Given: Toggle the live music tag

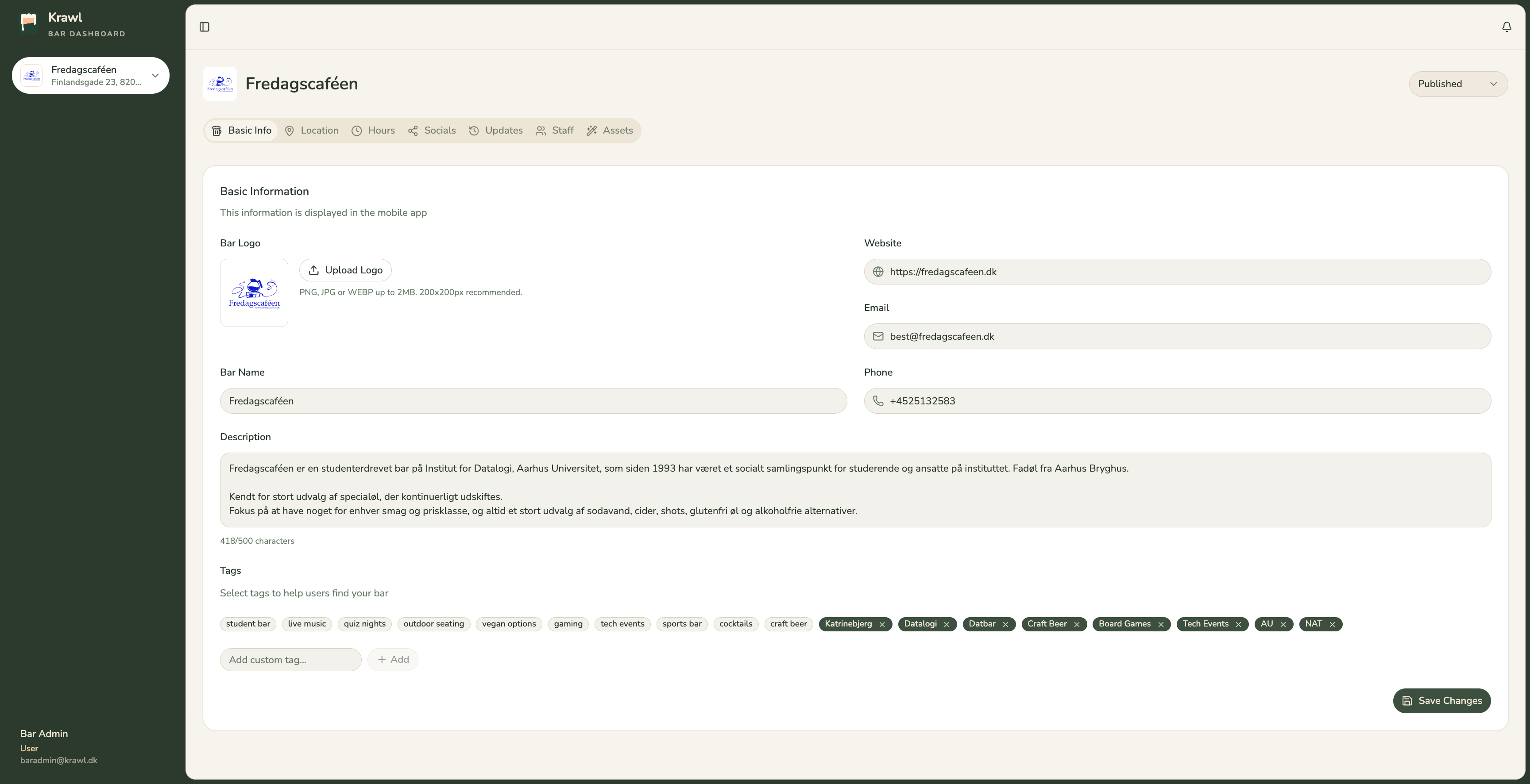Looking at the screenshot, I should tap(307, 624).
